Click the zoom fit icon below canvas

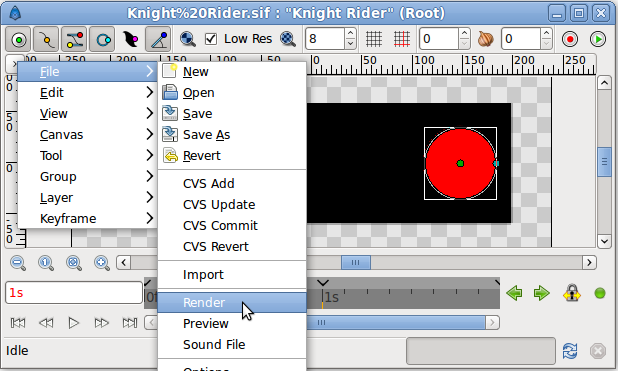pos(74,263)
